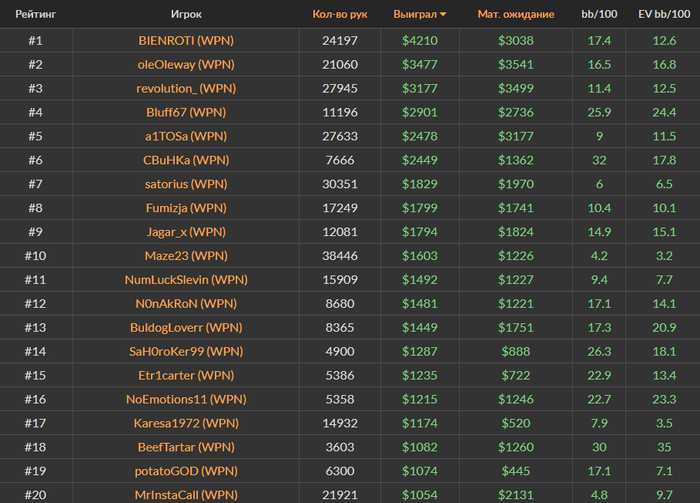Select winnings value $1054
Image resolution: width=700 pixels, height=503 pixels.
[420, 495]
